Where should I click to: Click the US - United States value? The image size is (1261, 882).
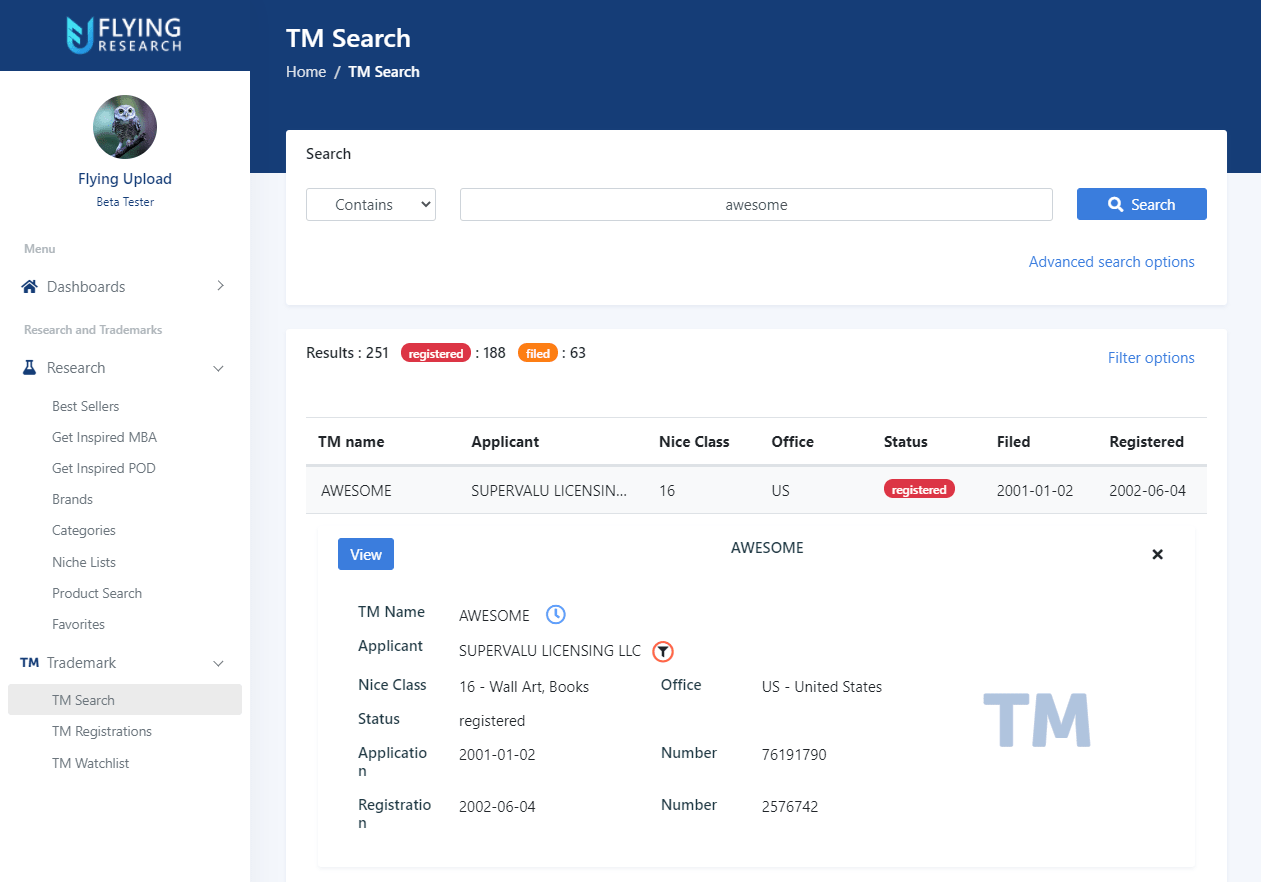click(822, 687)
